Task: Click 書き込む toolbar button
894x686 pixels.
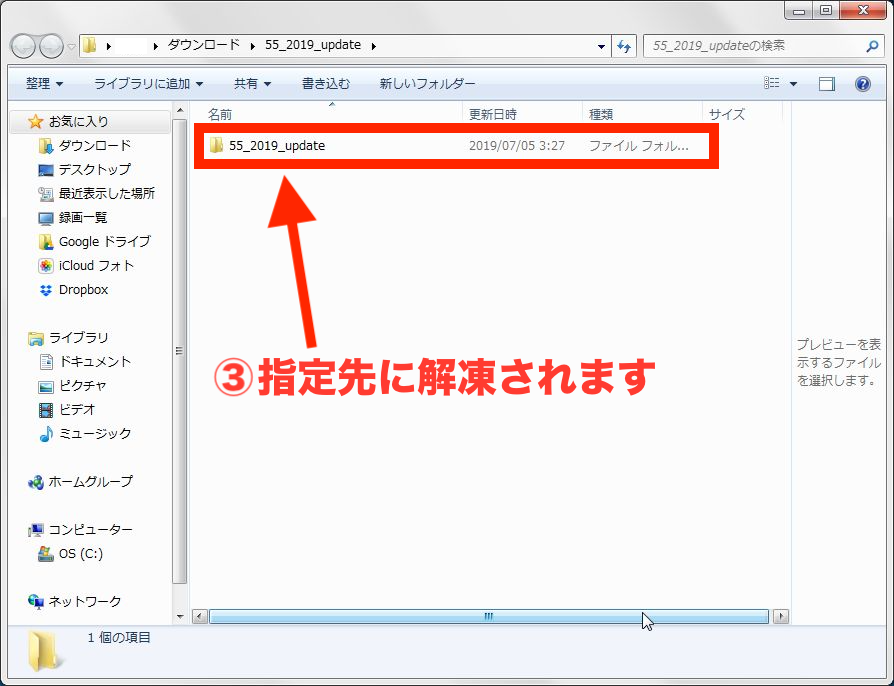Action: pos(326,84)
